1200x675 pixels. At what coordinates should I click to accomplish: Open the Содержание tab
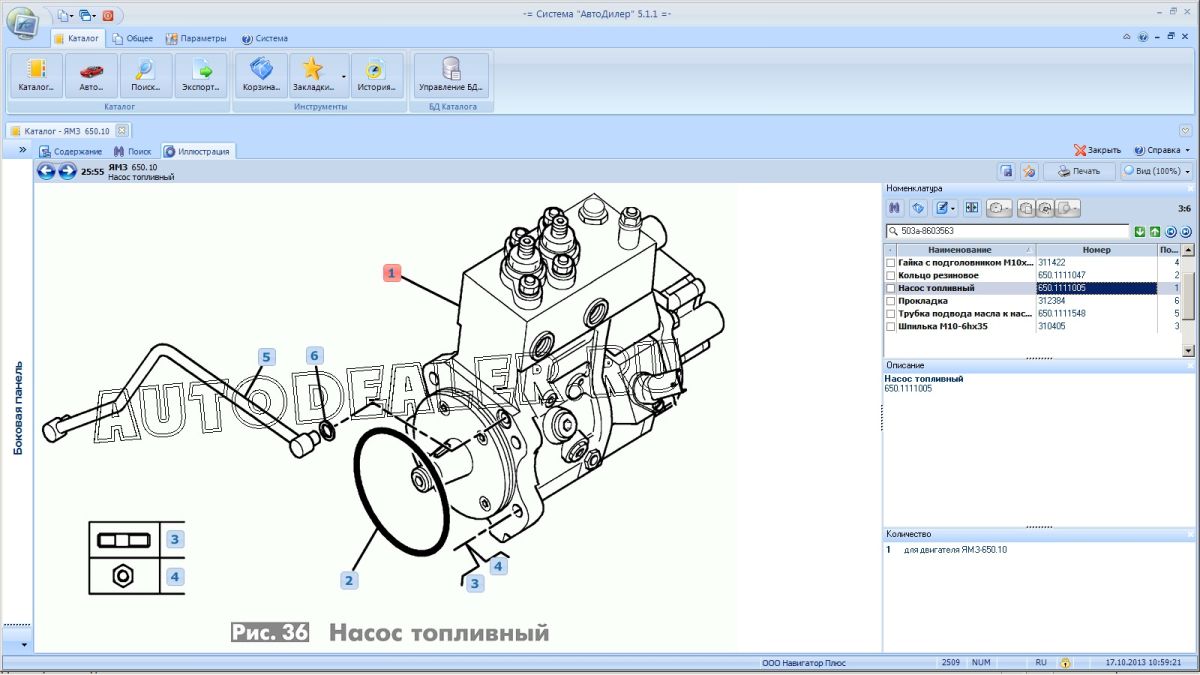pos(71,151)
